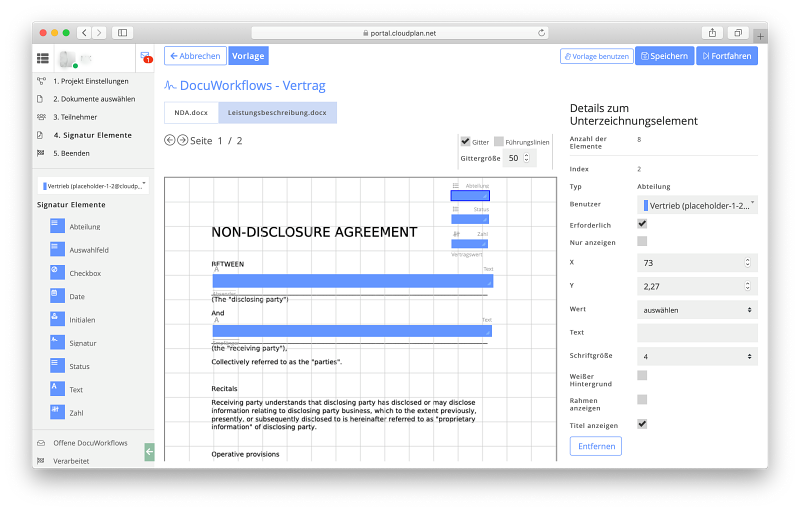Viewport: 800px width, 511px height.
Task: Show all tabs overview icon
Action: tap(738, 33)
